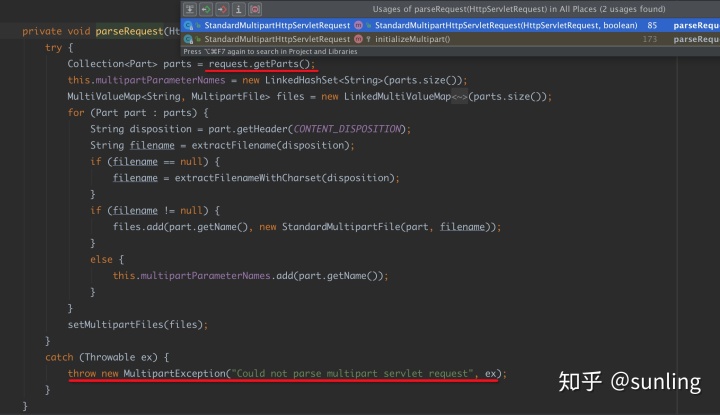Select the initializeMultipart() usage row

click(x=450, y=39)
